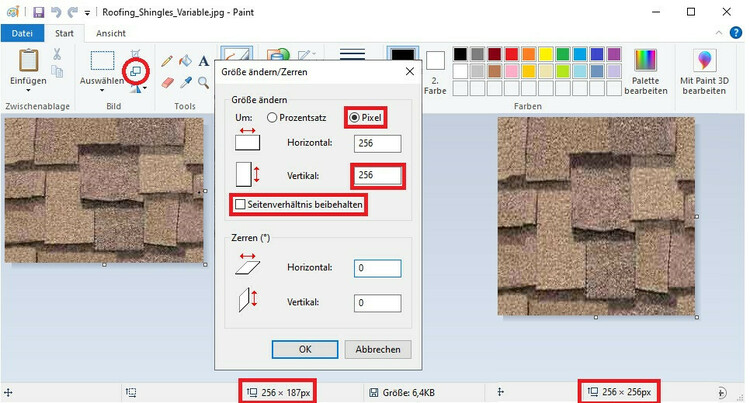Screen dimensions: 750x403
Task: Select the Text tool
Action: coord(204,61)
